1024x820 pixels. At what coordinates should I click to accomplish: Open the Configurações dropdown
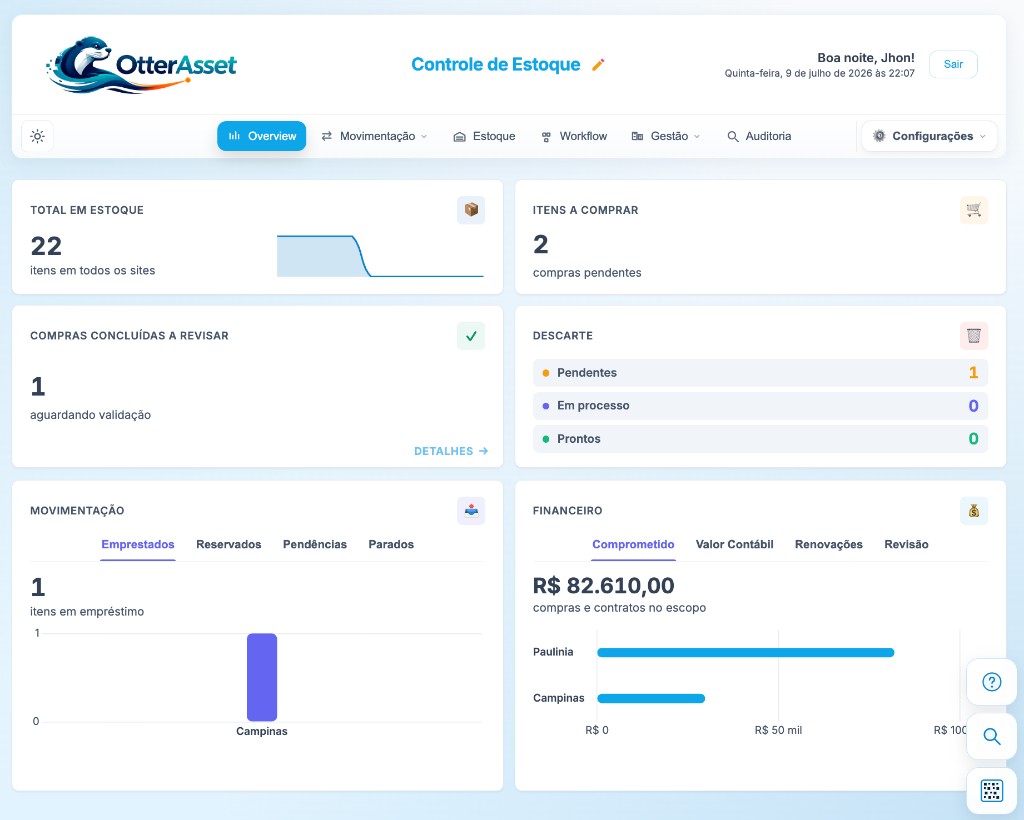[929, 136]
